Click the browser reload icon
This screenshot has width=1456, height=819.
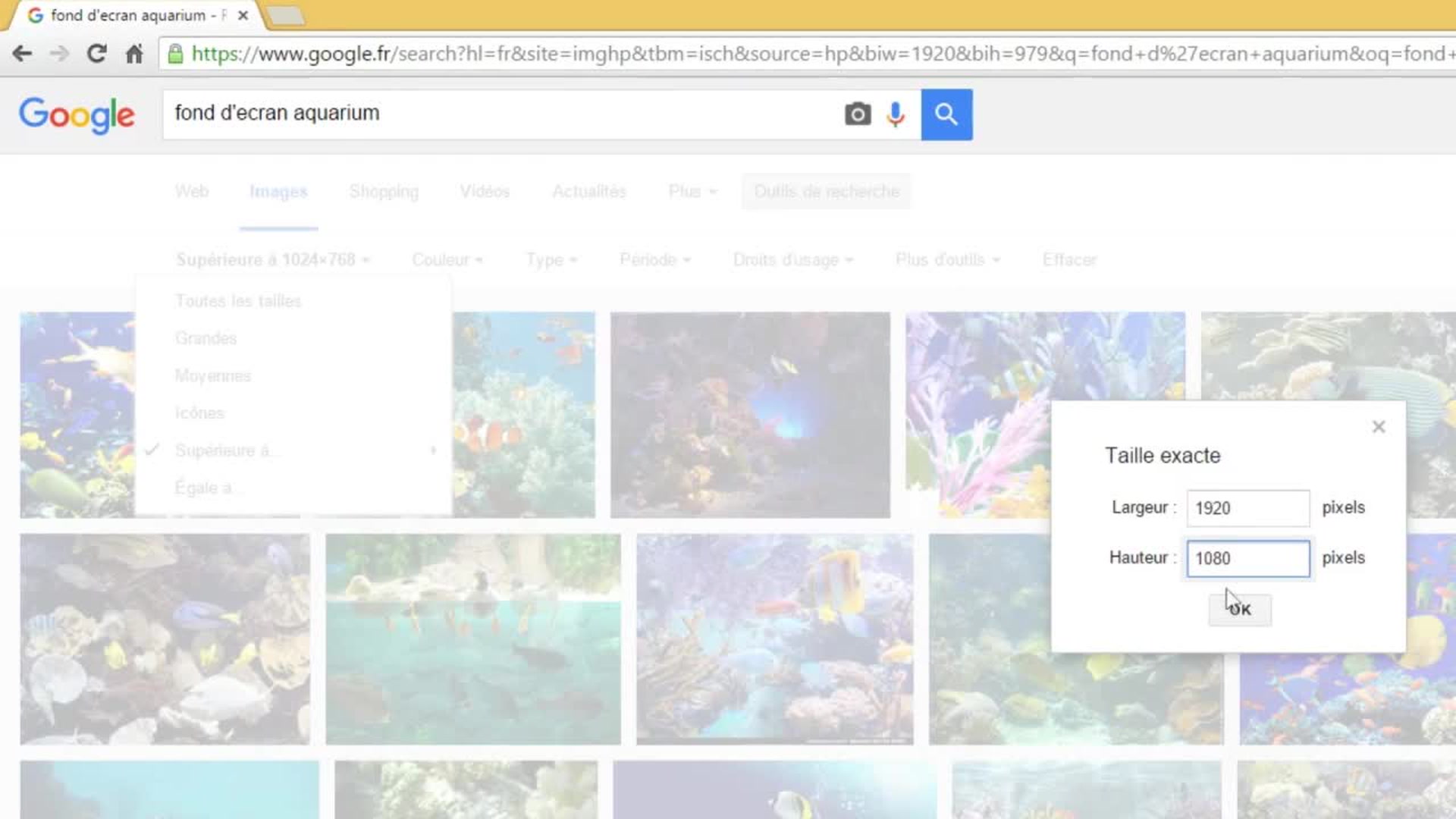tap(96, 54)
